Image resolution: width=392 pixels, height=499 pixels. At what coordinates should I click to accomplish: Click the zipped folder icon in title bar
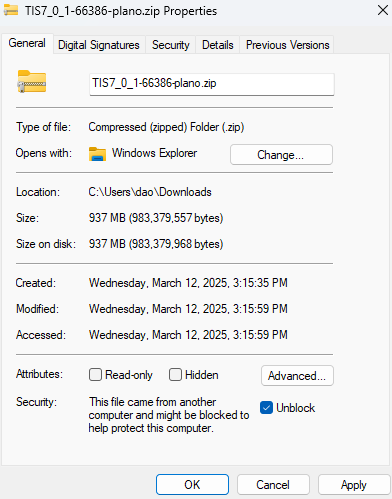coord(11,10)
